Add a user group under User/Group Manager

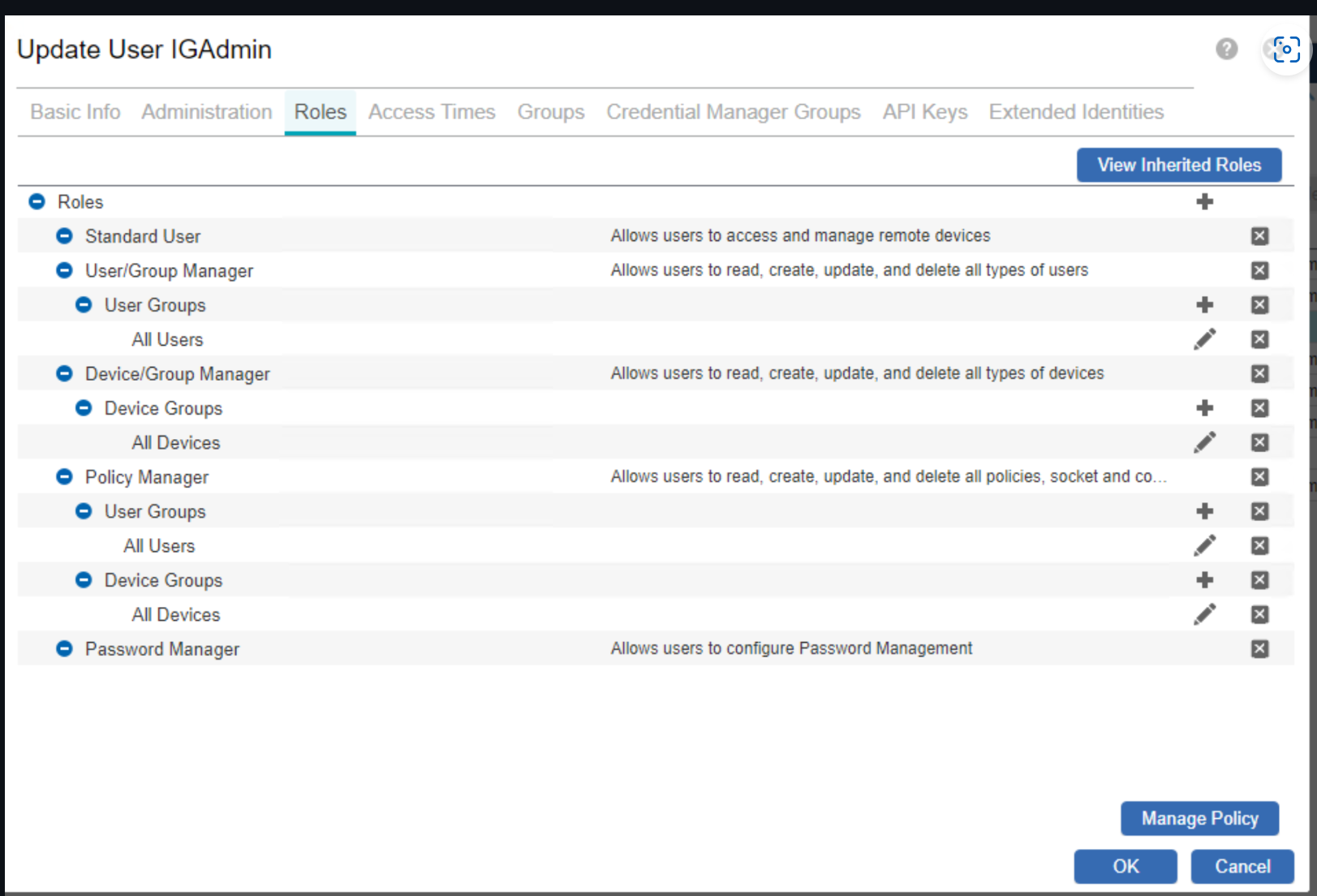click(x=1204, y=305)
